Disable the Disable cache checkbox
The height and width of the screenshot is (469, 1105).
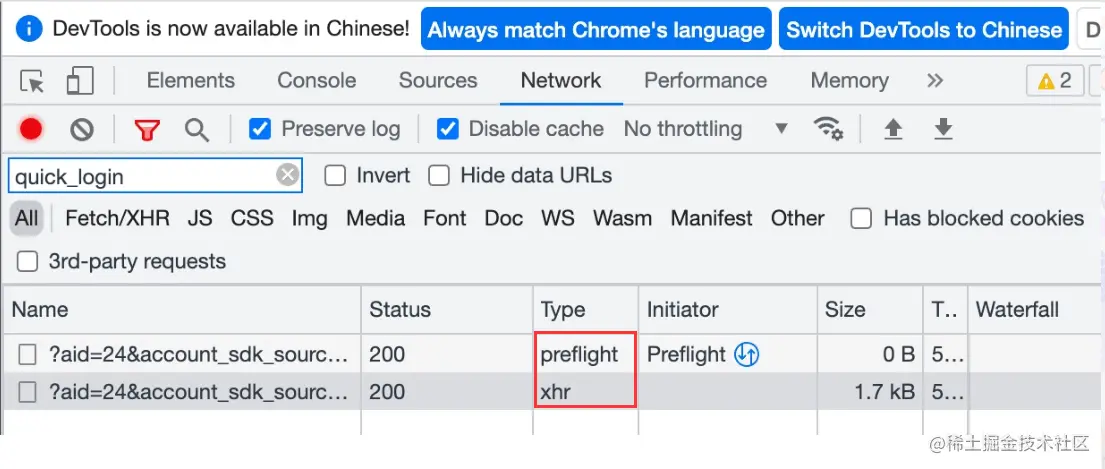click(x=448, y=129)
